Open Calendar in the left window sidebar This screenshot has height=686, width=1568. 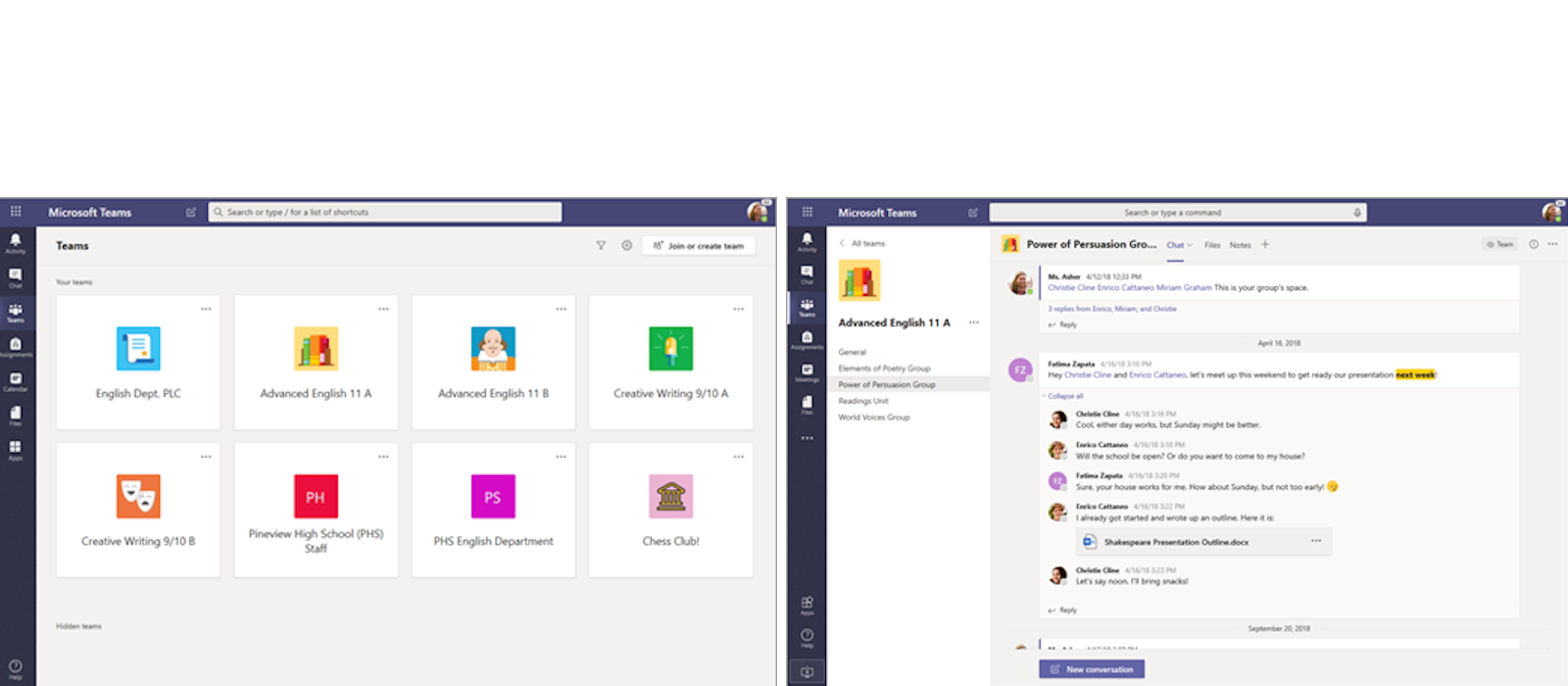(16, 381)
